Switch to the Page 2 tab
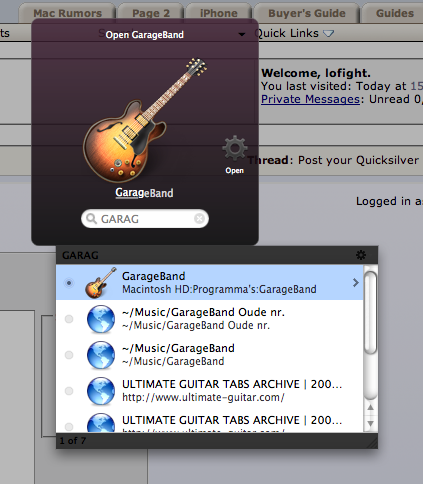 click(x=151, y=13)
